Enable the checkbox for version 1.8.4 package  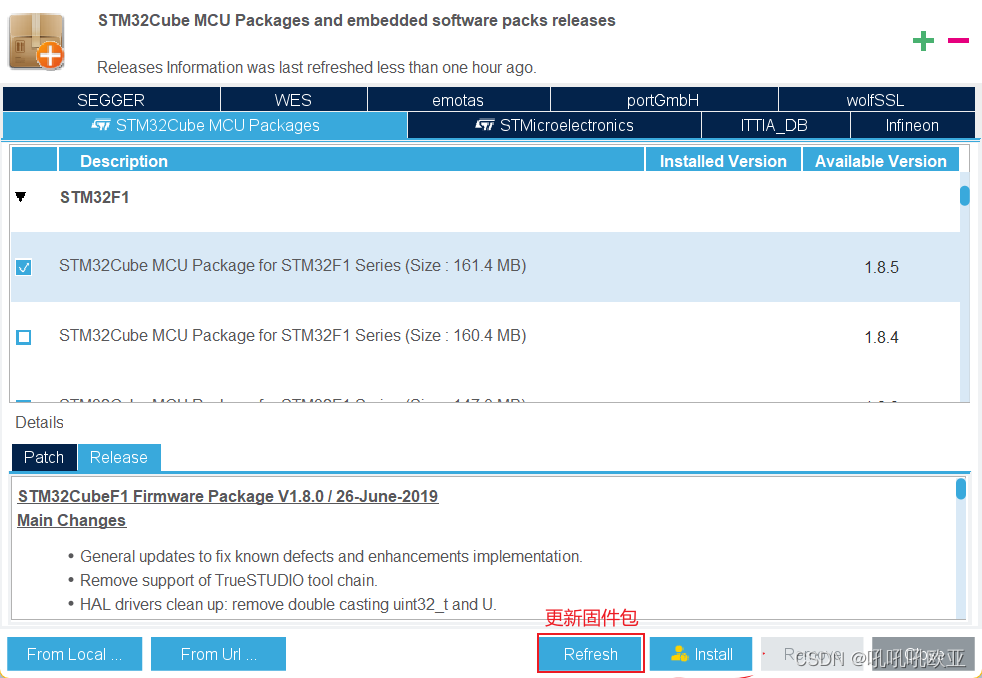(x=23, y=337)
